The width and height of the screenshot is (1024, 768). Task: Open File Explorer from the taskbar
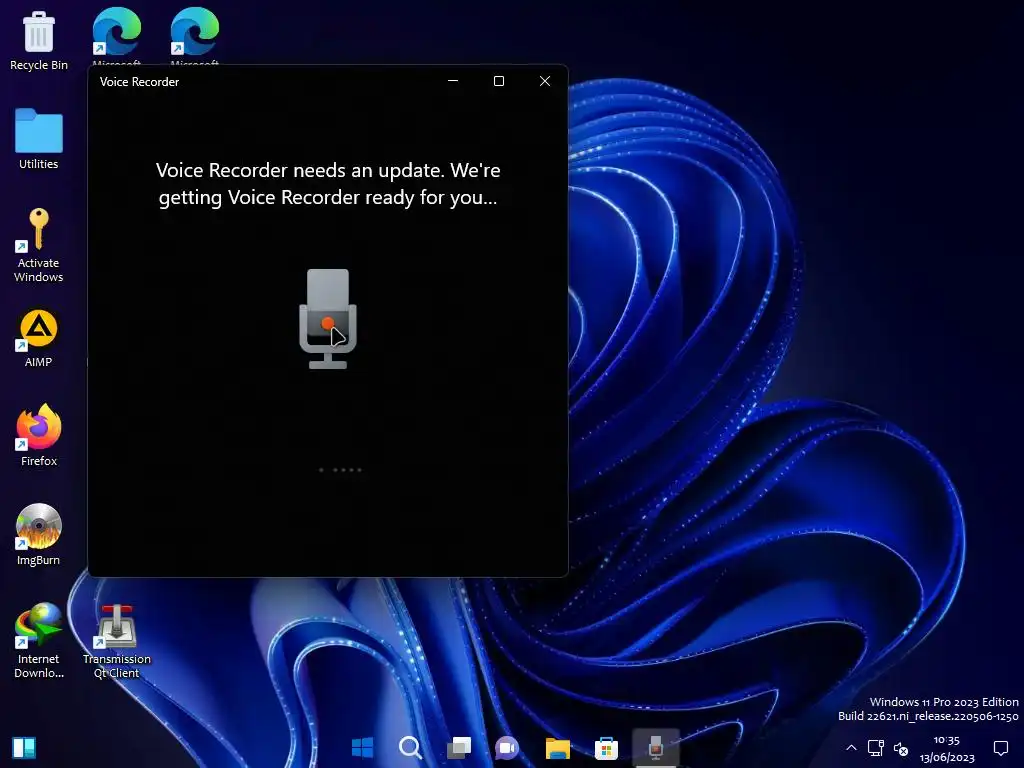pyautogui.click(x=558, y=747)
